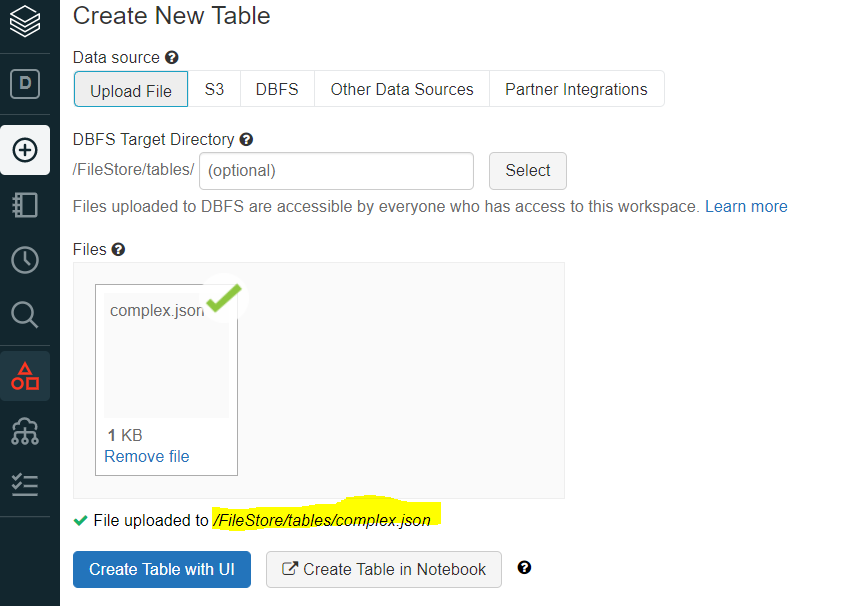Image resolution: width=862 pixels, height=606 pixels.
Task: Open the workspace D icon in sidebar
Action: tap(25, 84)
